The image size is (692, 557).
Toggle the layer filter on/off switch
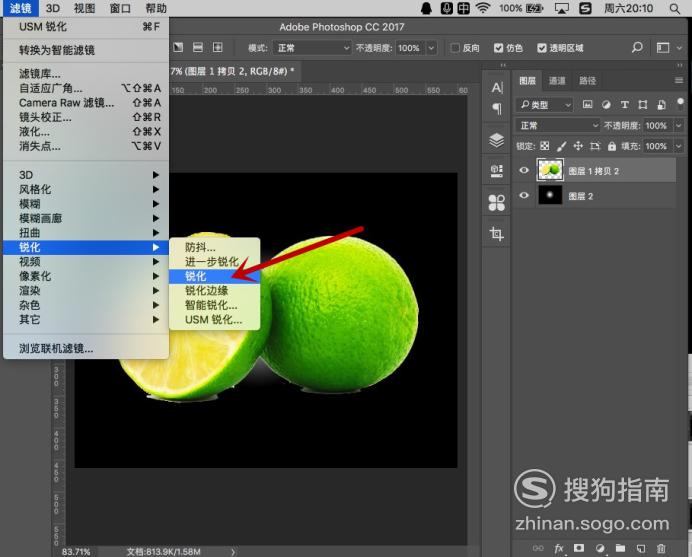(680, 105)
